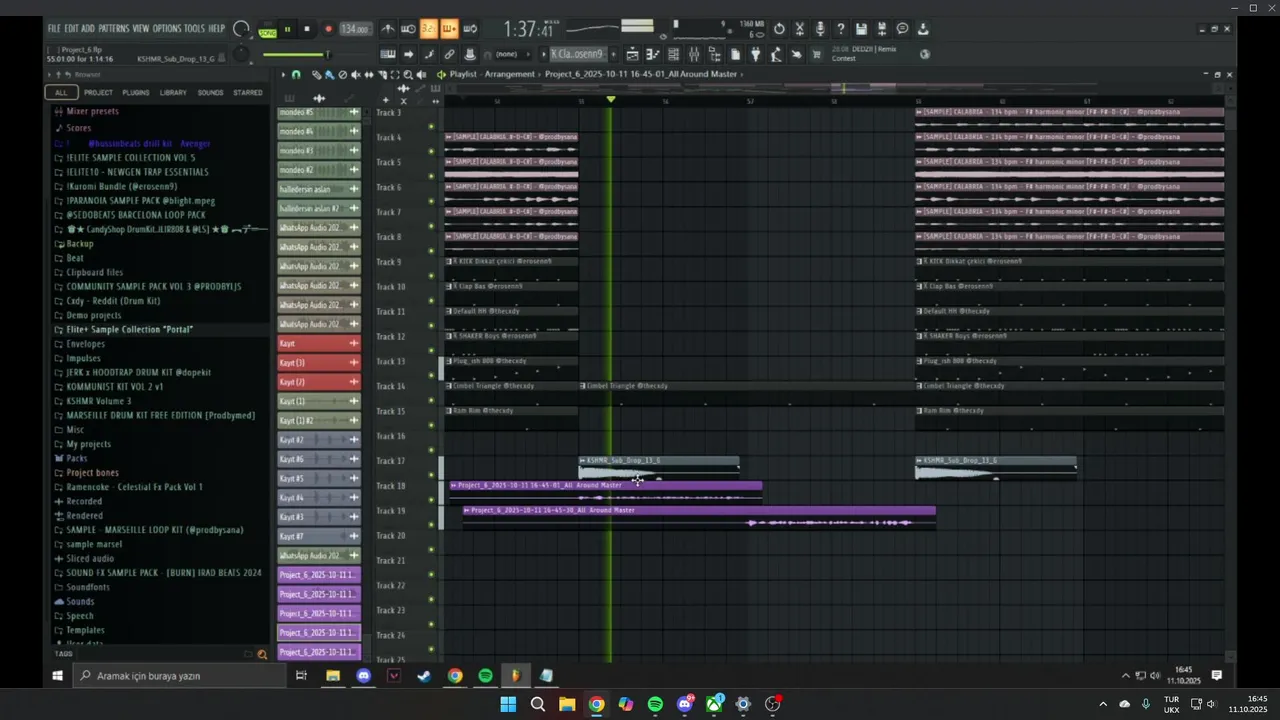Screen dimensions: 1280x720
Task: Toggle loop recording button
Action: click(x=470, y=29)
